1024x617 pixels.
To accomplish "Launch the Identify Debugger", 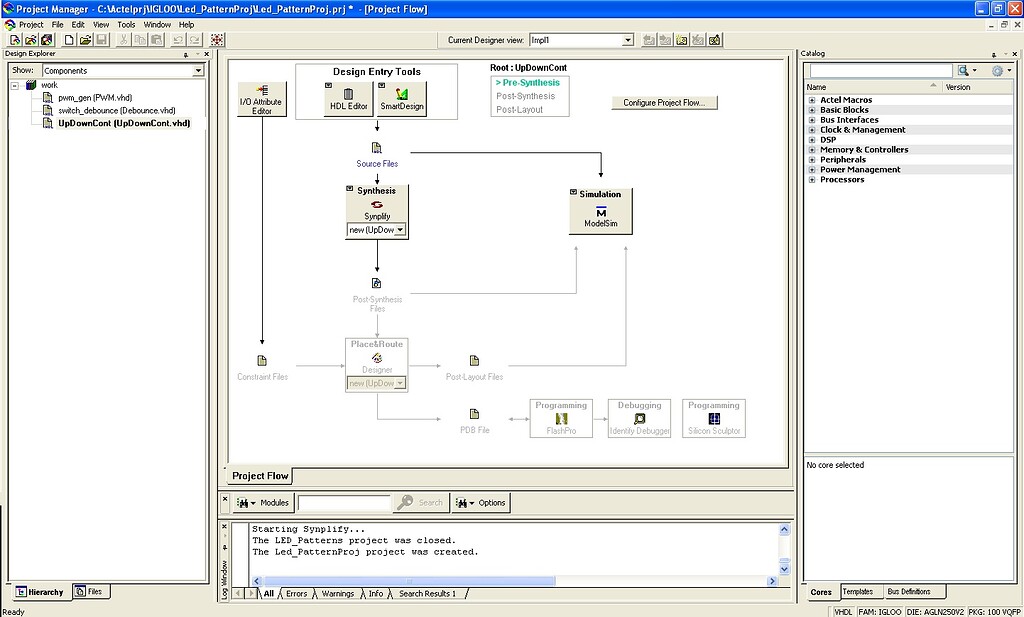I will (639, 417).
